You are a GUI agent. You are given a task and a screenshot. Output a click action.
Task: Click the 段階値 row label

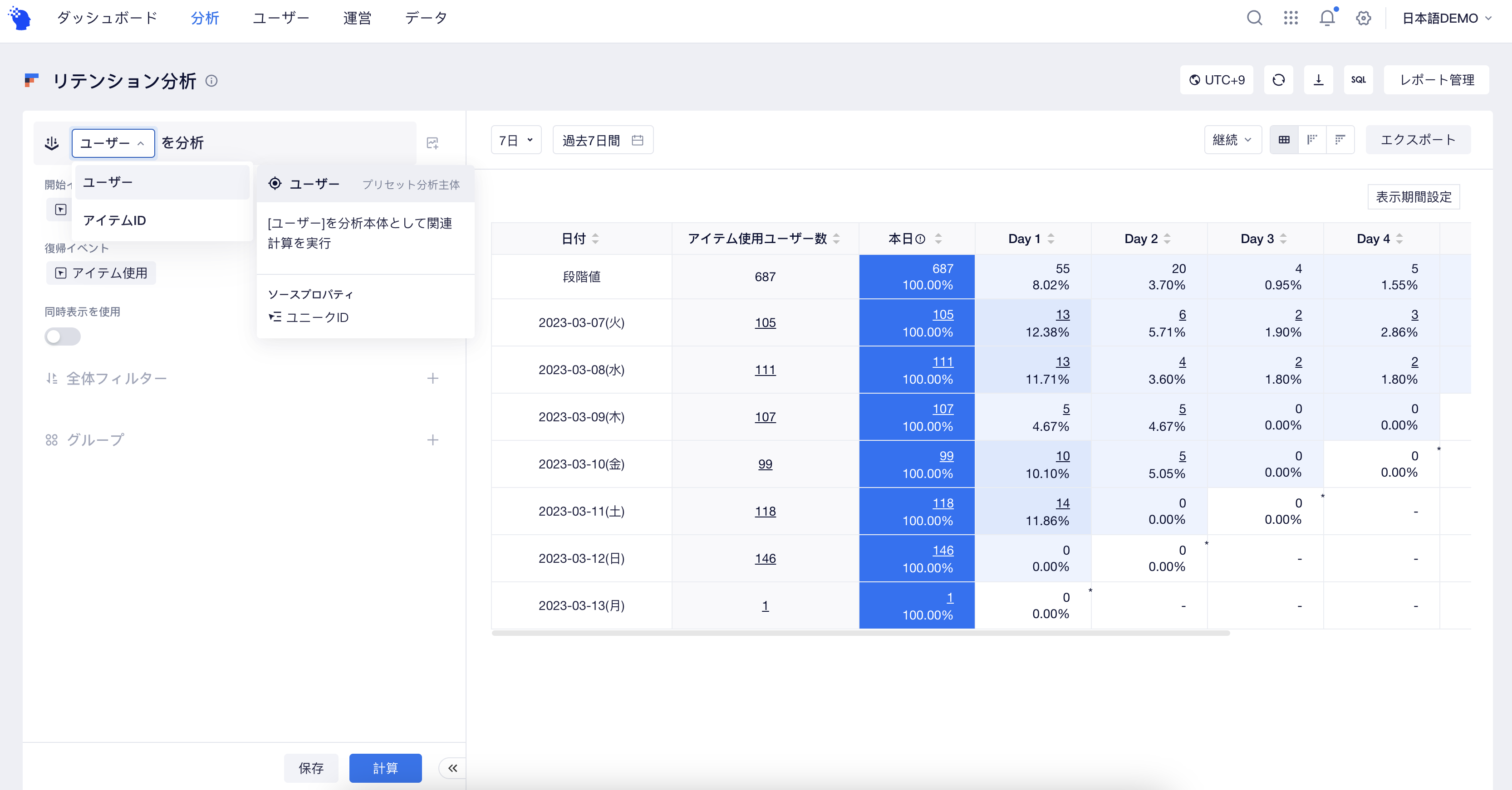pyautogui.click(x=581, y=277)
